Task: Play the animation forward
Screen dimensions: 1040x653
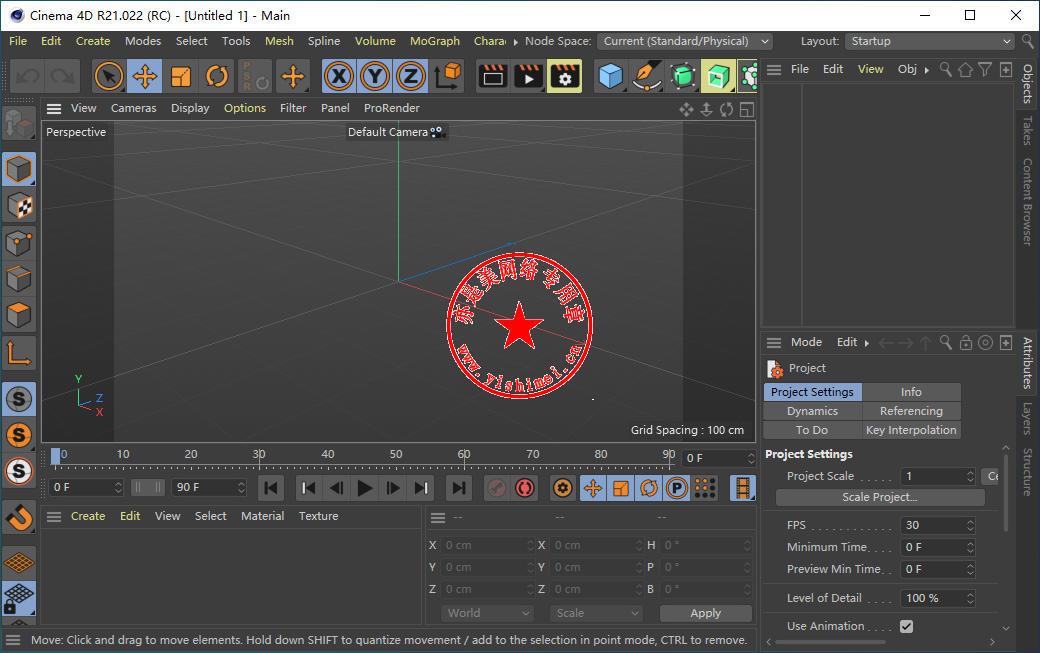Action: tap(364, 489)
